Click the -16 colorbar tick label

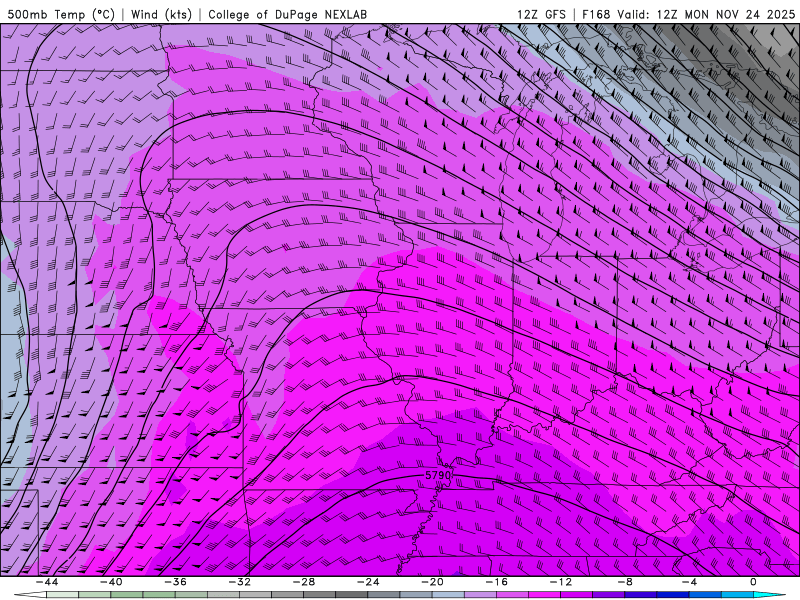click(x=496, y=582)
